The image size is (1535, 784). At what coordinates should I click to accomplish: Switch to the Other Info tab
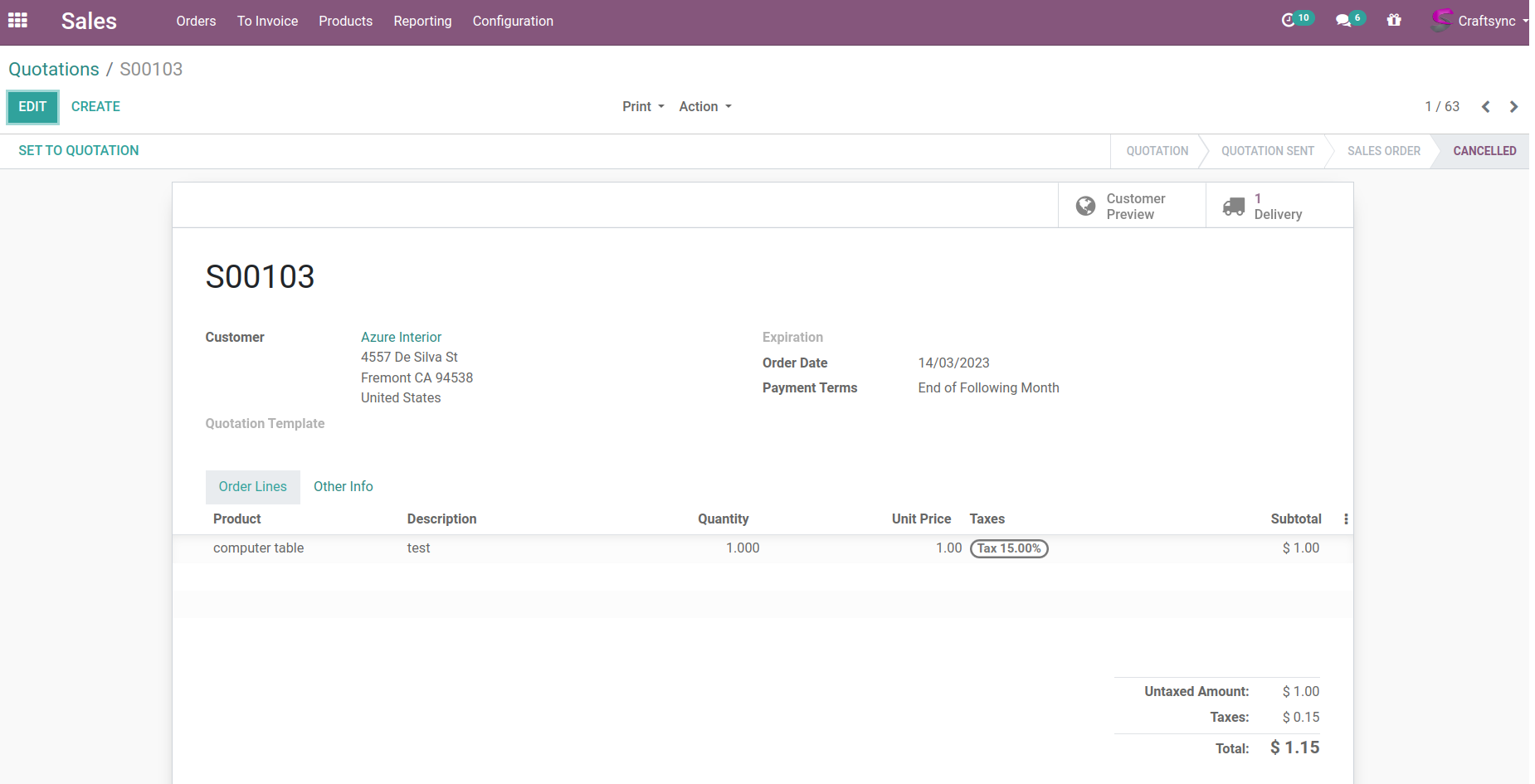[343, 486]
